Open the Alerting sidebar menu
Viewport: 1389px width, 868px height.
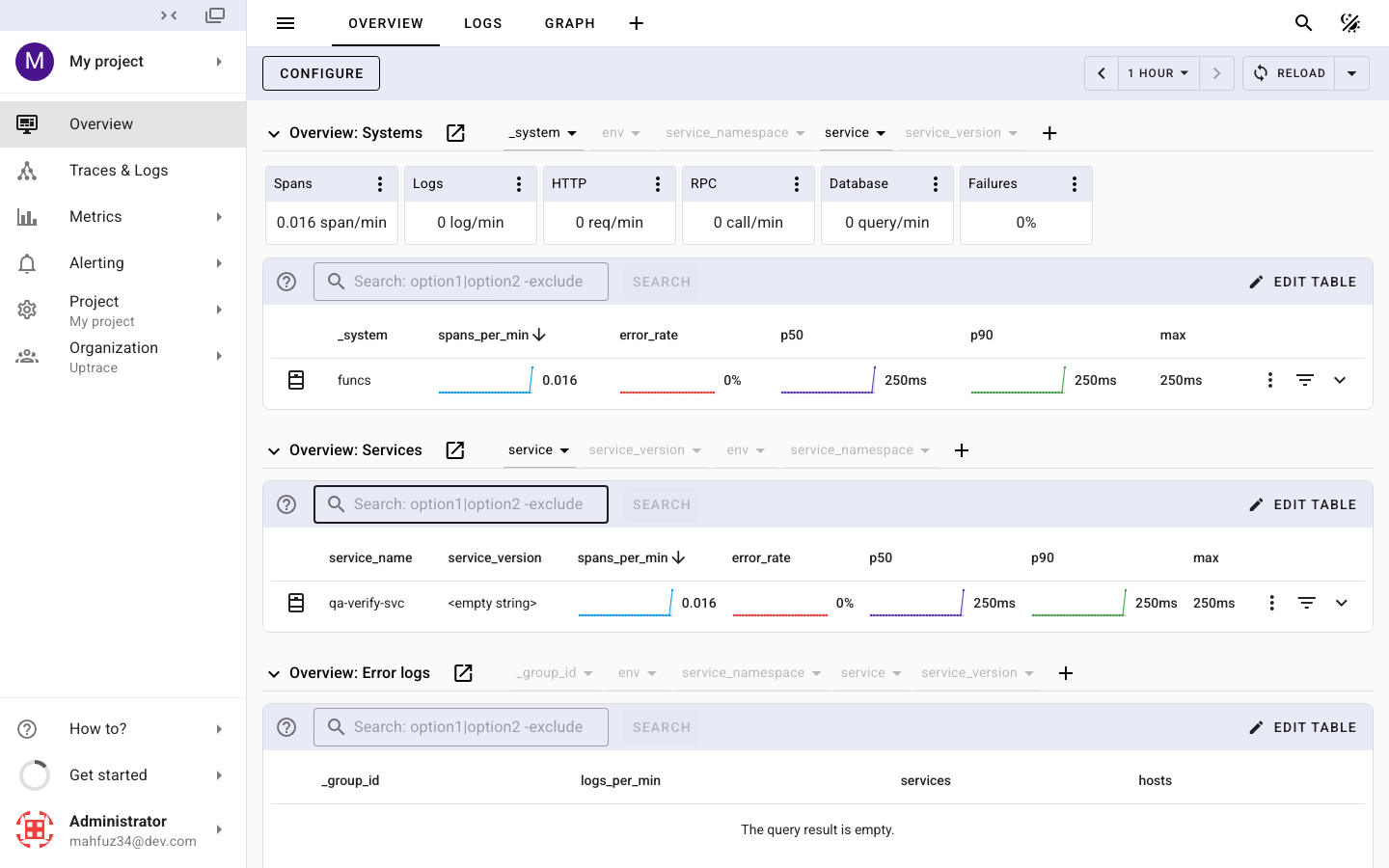123,263
